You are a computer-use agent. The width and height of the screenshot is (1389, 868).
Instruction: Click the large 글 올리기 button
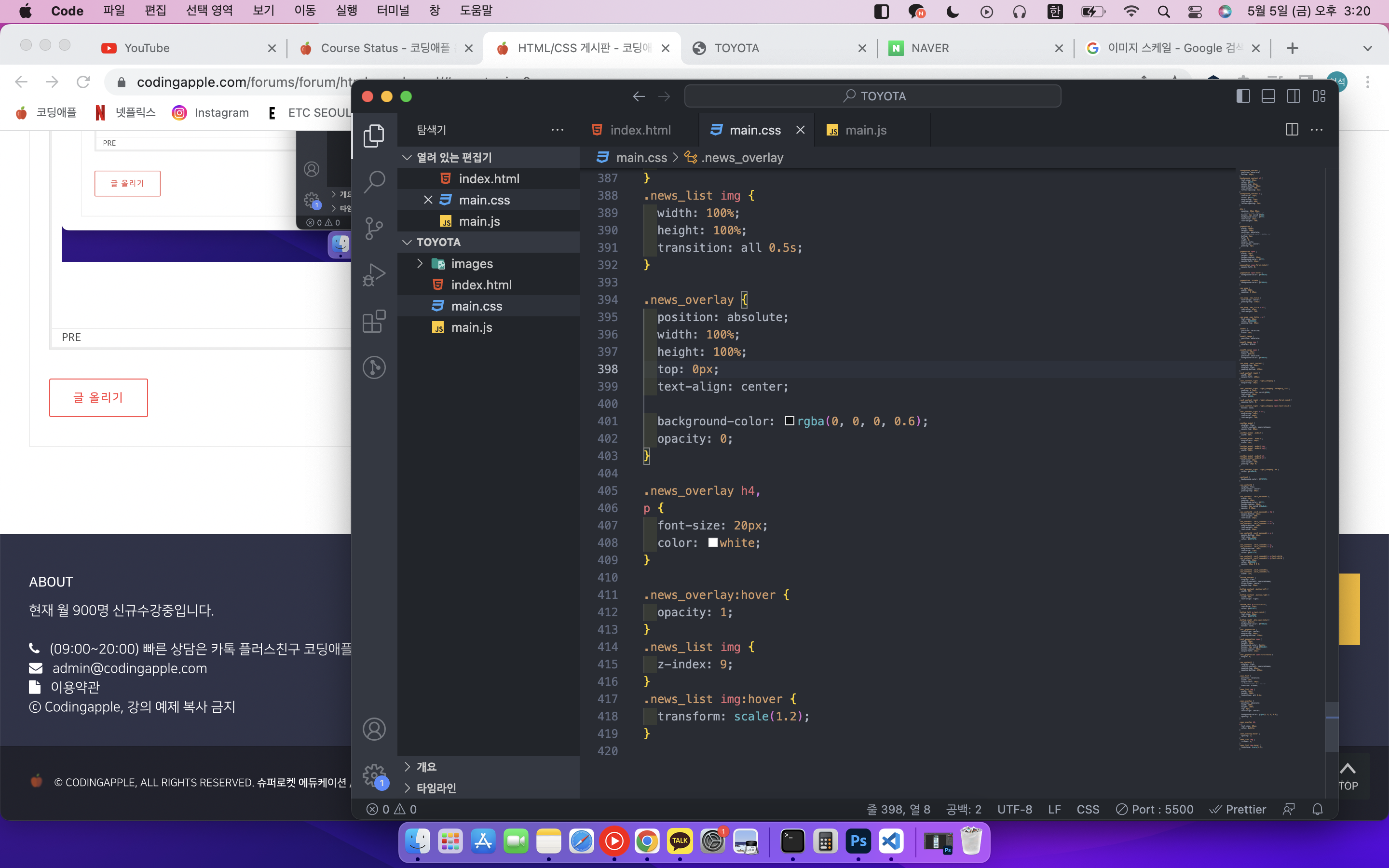click(98, 397)
